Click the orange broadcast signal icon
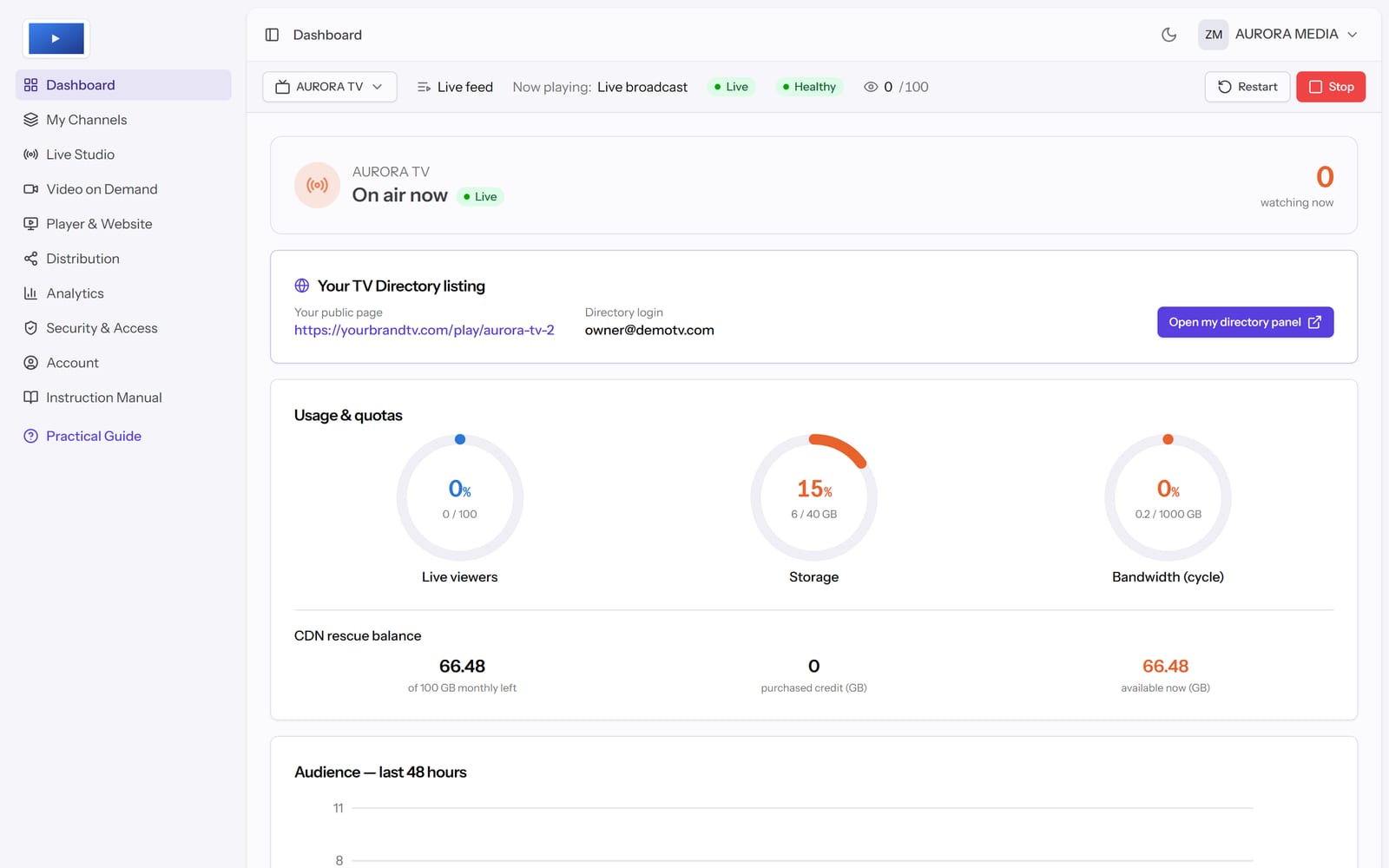 pos(318,185)
